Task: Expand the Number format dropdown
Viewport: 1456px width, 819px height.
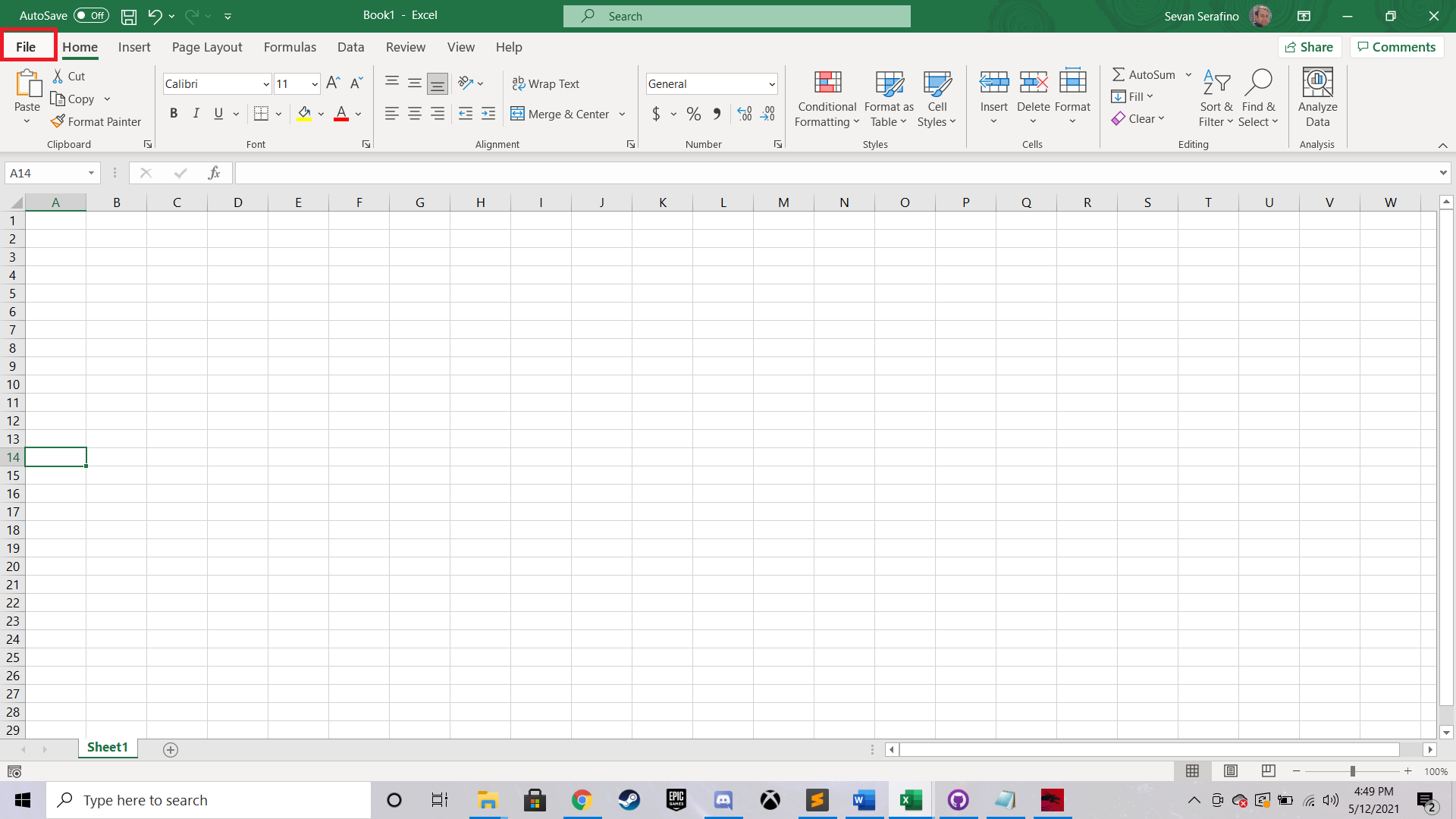Action: click(x=770, y=83)
